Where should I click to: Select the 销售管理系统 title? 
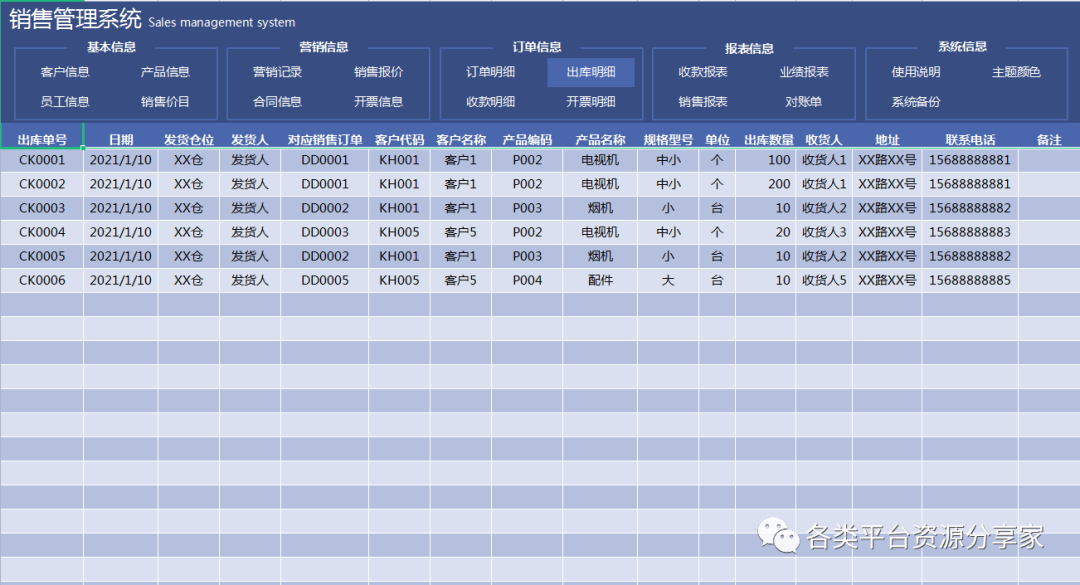pos(75,19)
